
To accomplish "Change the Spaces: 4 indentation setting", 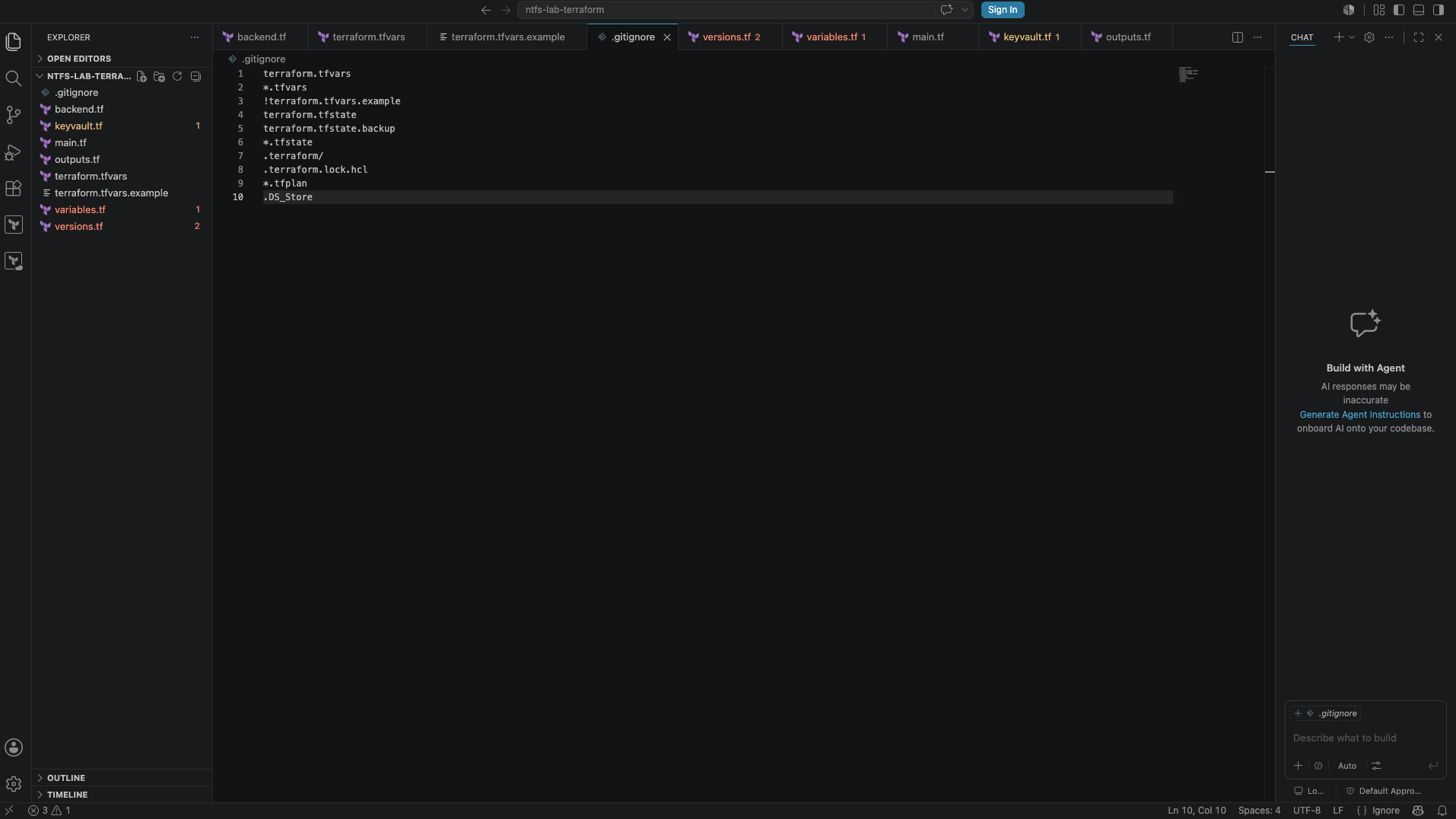I will [1259, 811].
